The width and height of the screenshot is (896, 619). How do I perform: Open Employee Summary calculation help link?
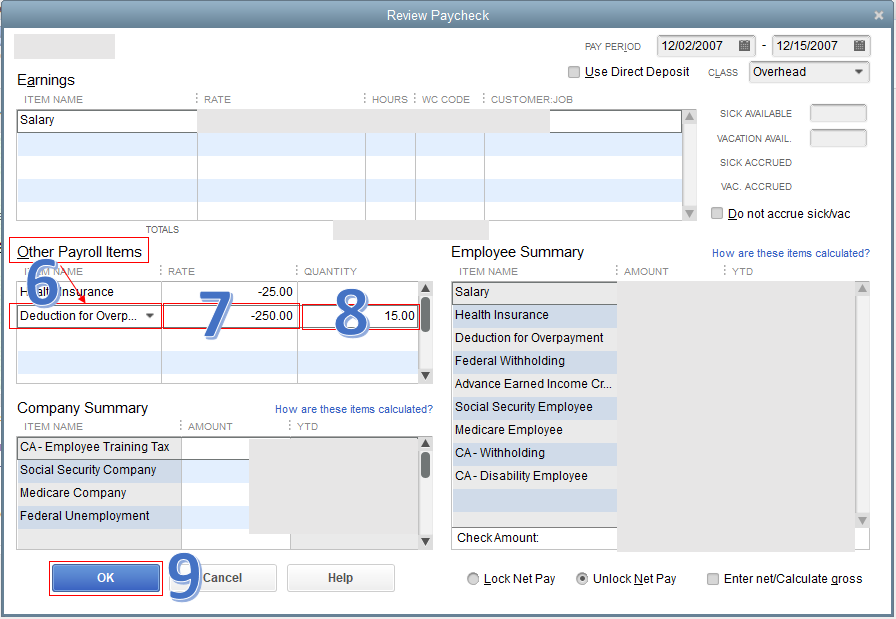(790, 253)
